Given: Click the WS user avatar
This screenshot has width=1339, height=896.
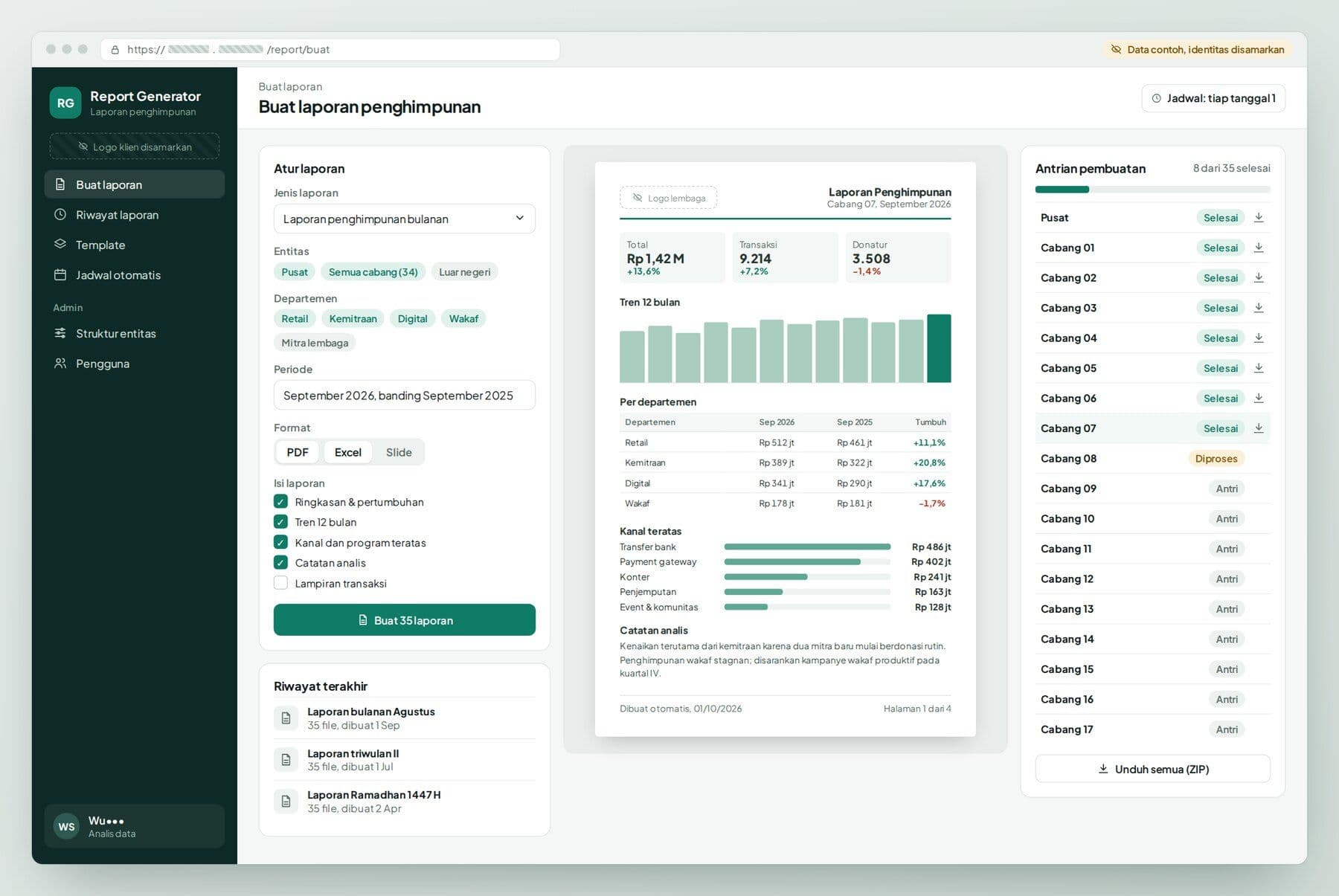Looking at the screenshot, I should tap(66, 826).
